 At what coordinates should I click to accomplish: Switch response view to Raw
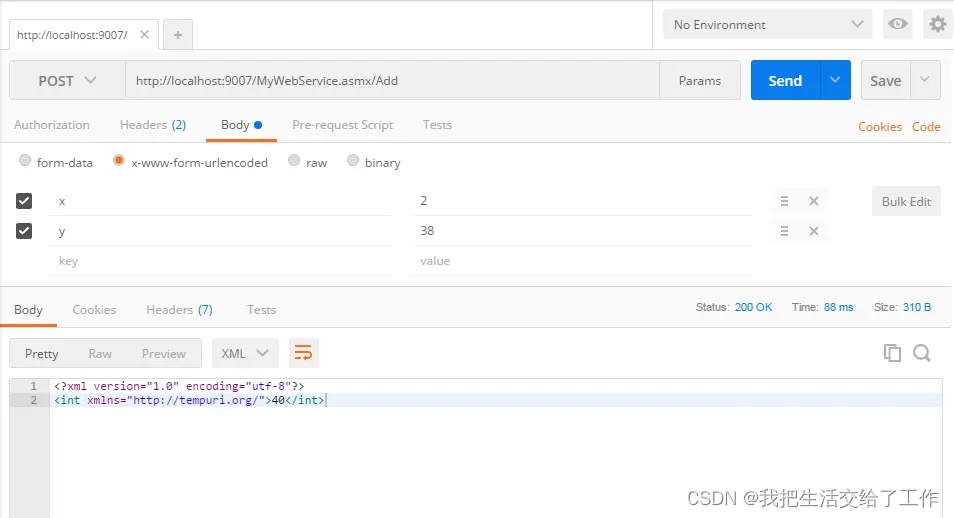pyautogui.click(x=100, y=354)
